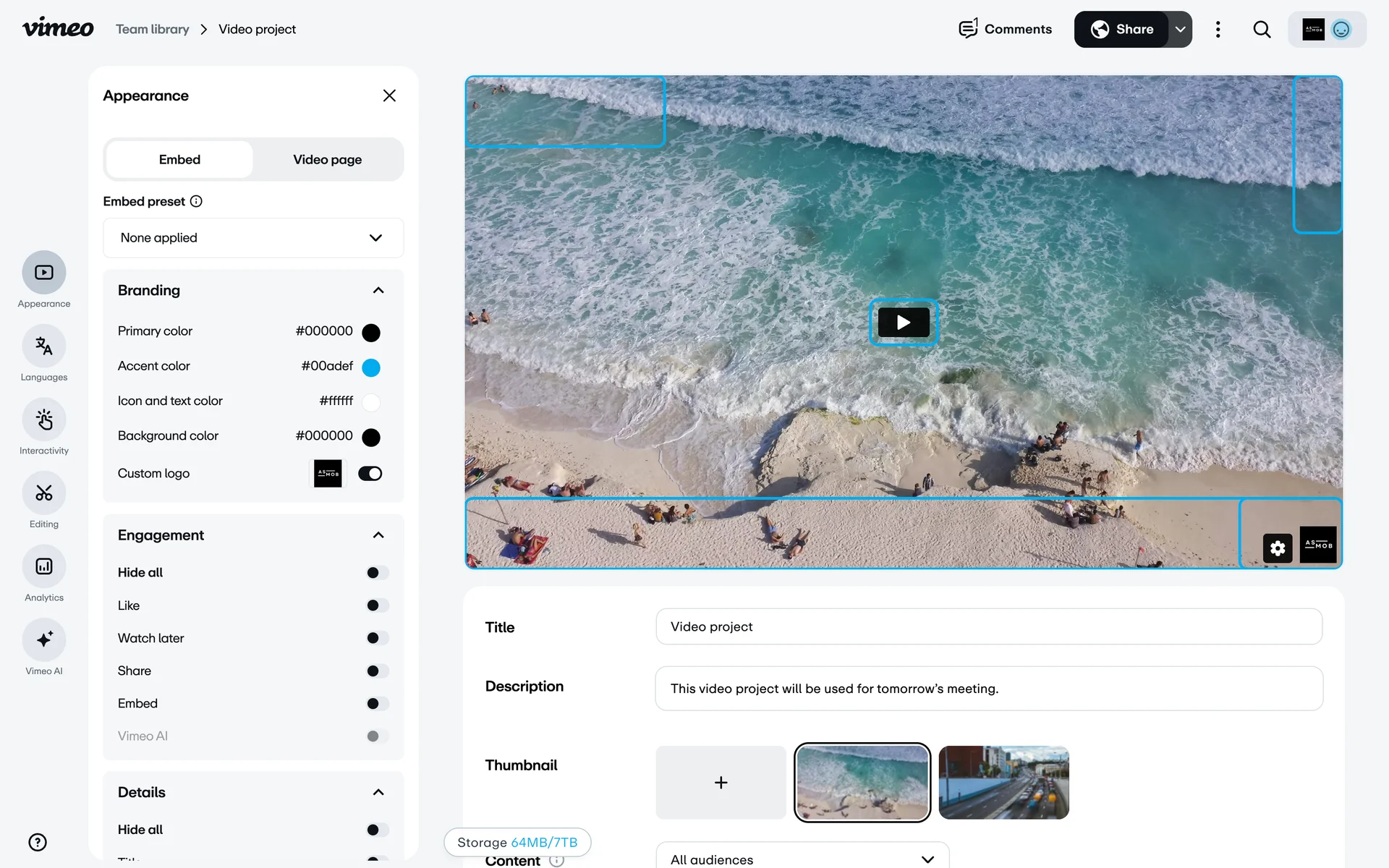Collapse the Branding section
This screenshot has height=868, width=1389.
coord(378,291)
